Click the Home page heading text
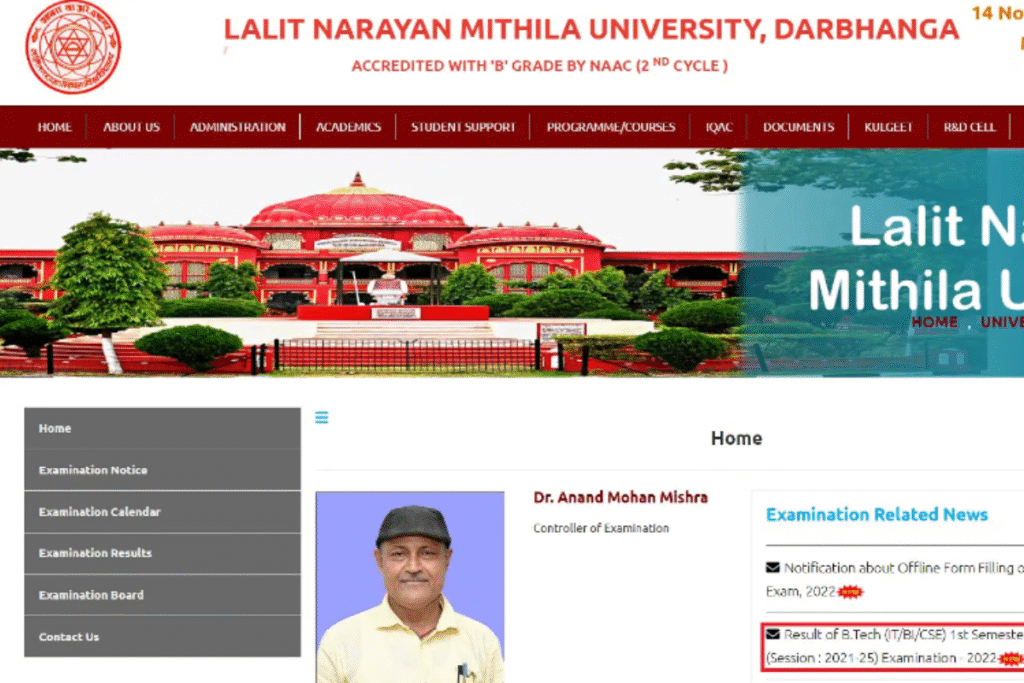The height and width of the screenshot is (683, 1024). click(737, 438)
